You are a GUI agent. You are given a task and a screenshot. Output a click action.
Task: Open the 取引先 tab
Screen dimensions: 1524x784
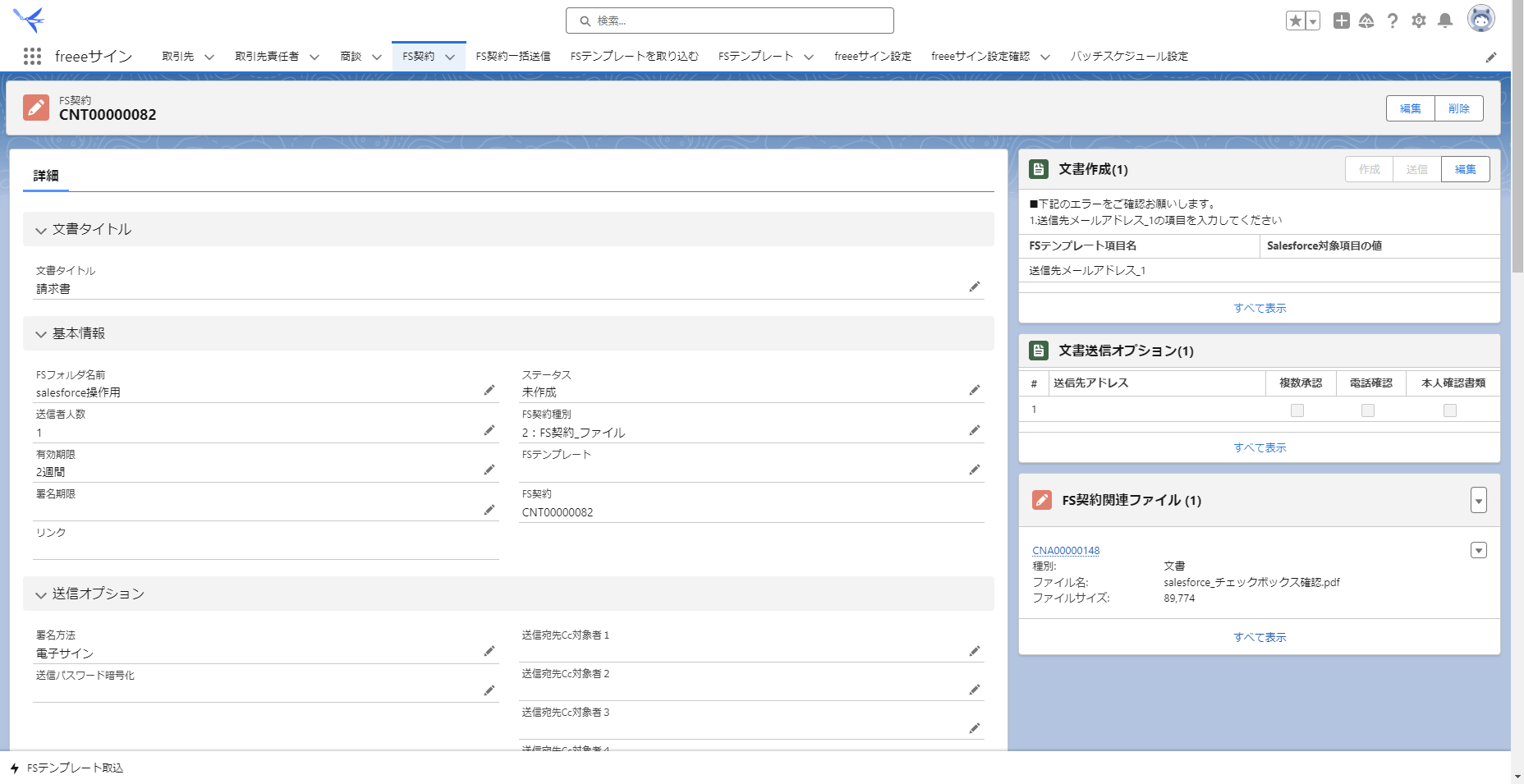(178, 56)
